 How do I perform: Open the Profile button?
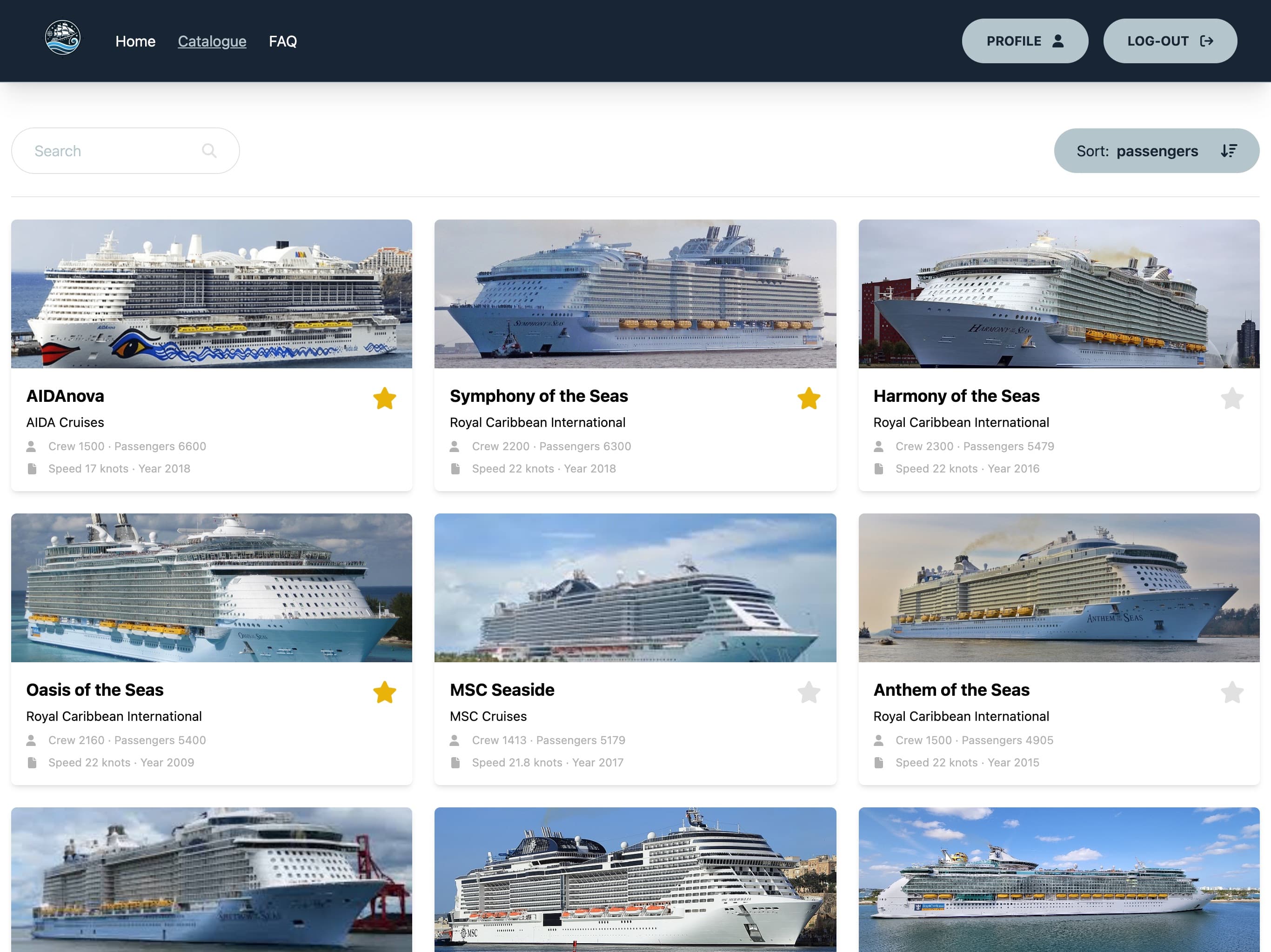pos(1024,41)
